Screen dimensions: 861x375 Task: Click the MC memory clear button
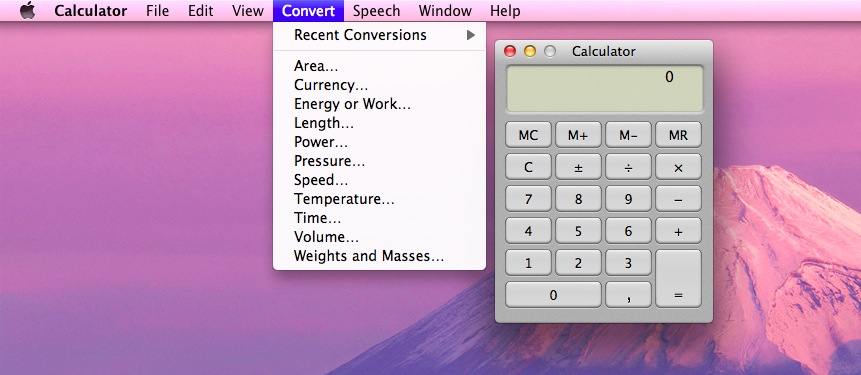pyautogui.click(x=528, y=135)
